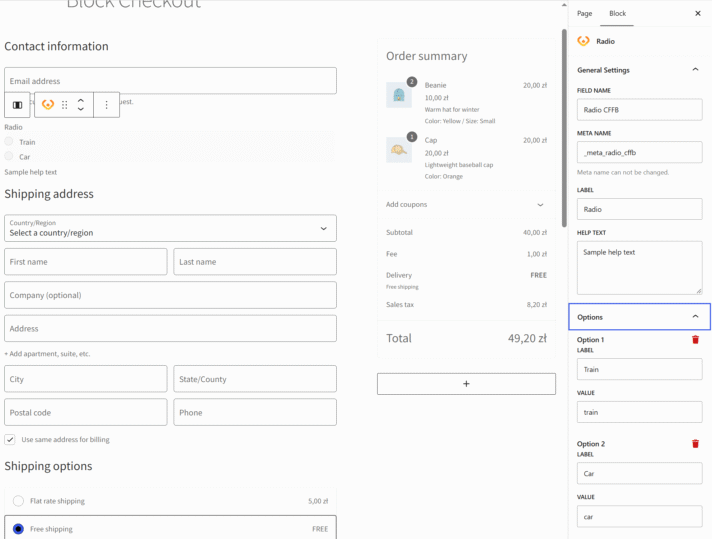Click the Shipping options heading
Viewport: 712px width, 539px height.
pyautogui.click(x=48, y=466)
